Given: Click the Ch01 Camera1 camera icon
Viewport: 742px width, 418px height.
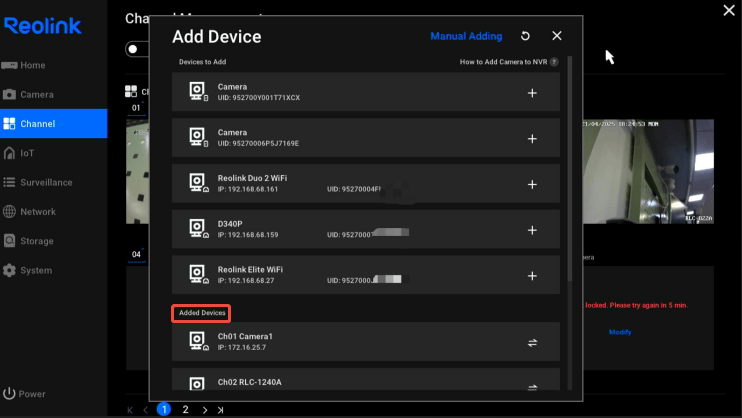Looking at the screenshot, I should pos(198,341).
